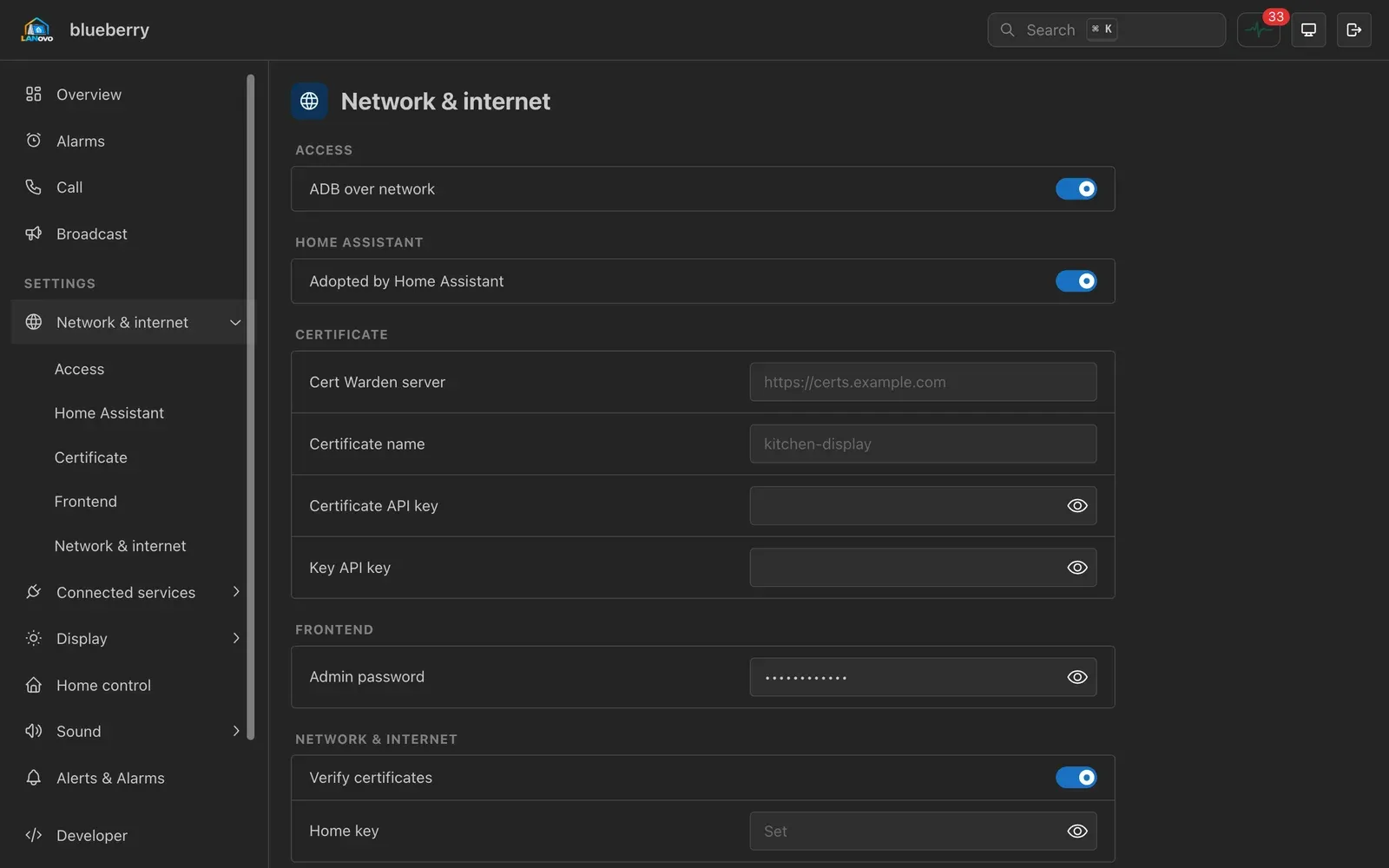1389x868 pixels.
Task: Show the Home key value
Action: (x=1076, y=832)
